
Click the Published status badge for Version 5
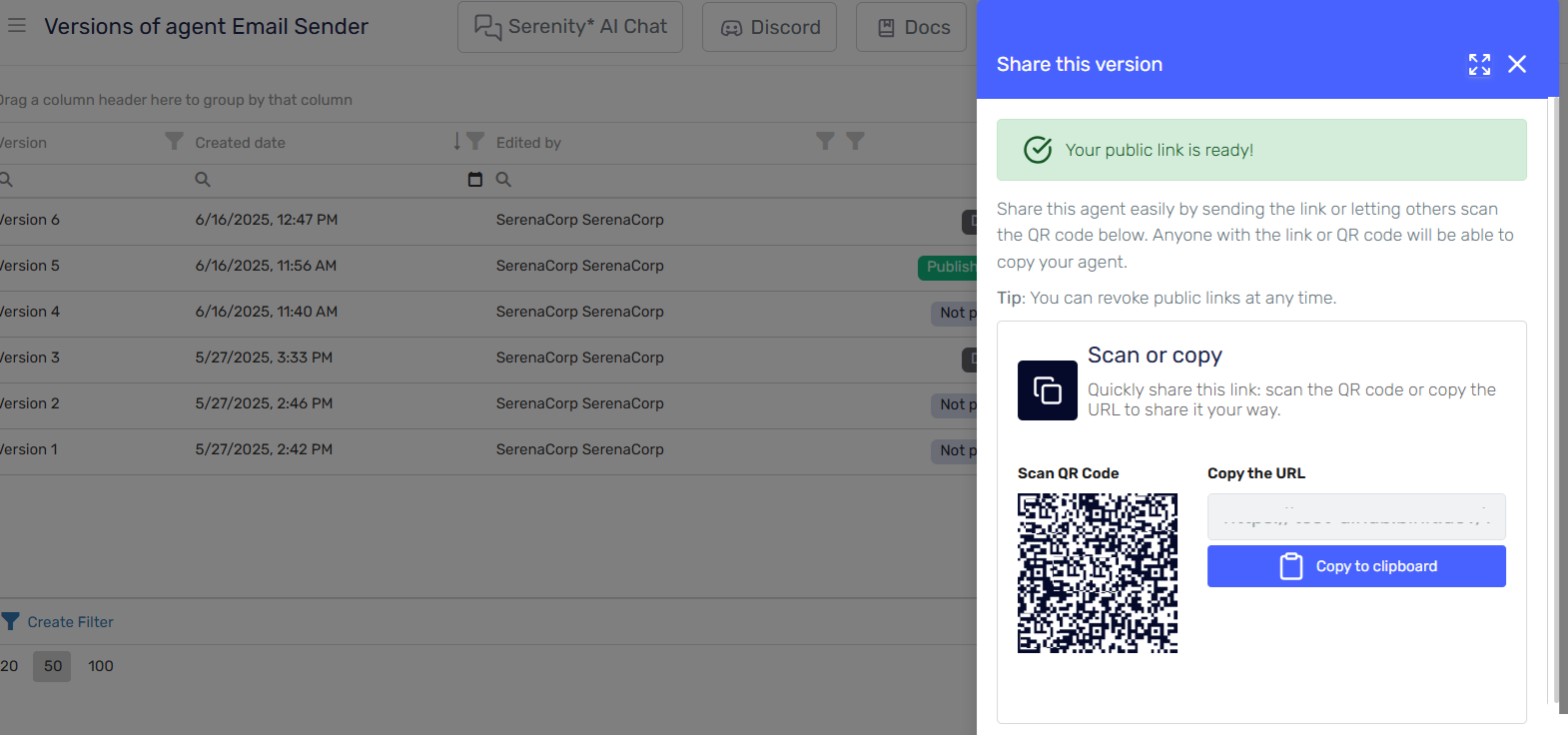pos(948,268)
